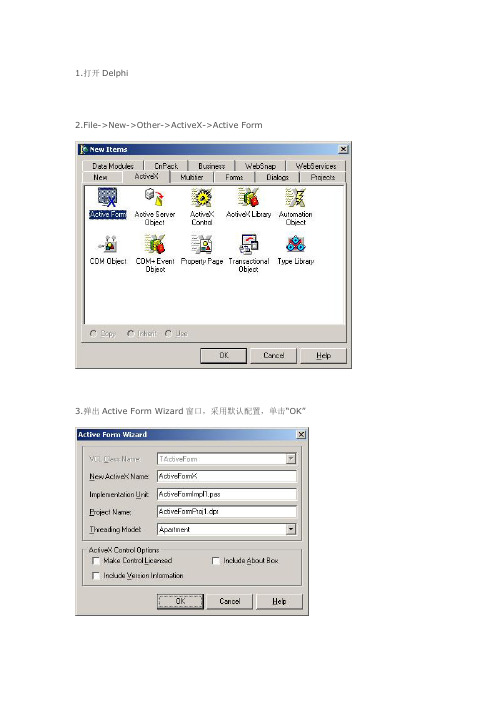Screen dimensions: 496x702
Task: Select the Active Form icon
Action: point(107,197)
